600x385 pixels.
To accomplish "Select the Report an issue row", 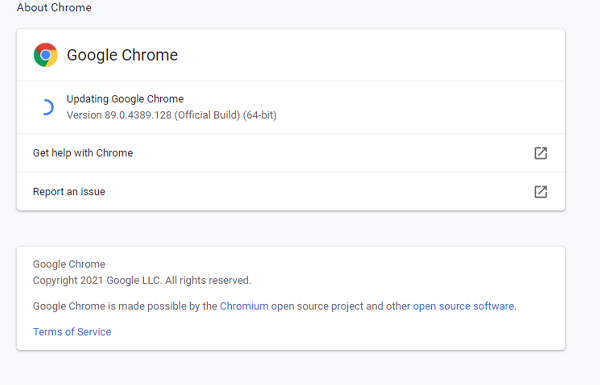I will (291, 192).
